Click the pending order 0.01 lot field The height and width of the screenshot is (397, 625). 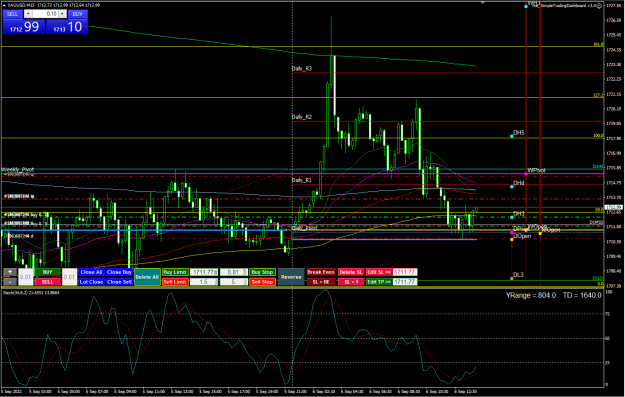tap(234, 272)
